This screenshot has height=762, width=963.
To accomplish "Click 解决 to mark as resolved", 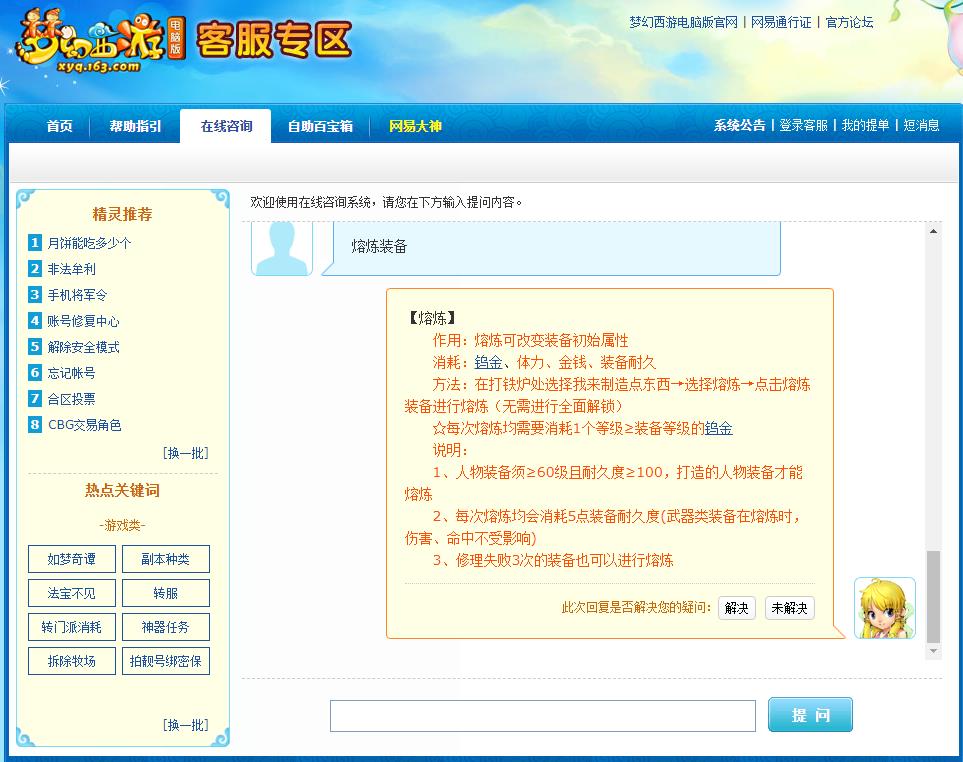I will coord(736,608).
